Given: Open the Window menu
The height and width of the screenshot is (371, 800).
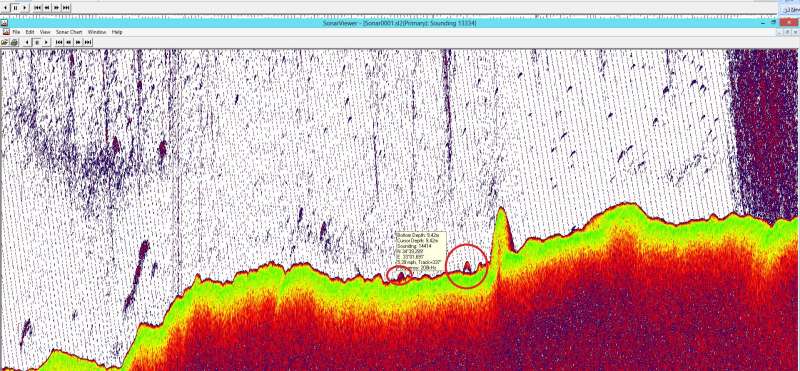Looking at the screenshot, I should (x=97, y=32).
